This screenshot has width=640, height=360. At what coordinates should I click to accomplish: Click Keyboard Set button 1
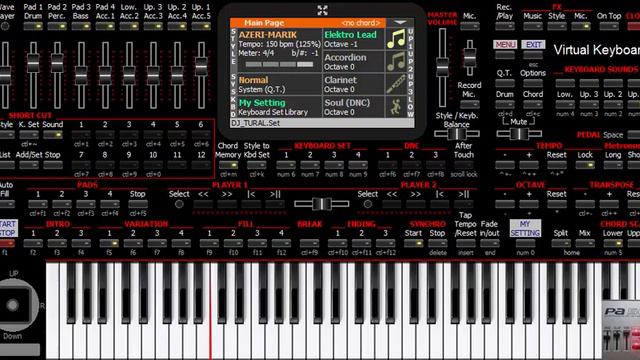(x=286, y=165)
